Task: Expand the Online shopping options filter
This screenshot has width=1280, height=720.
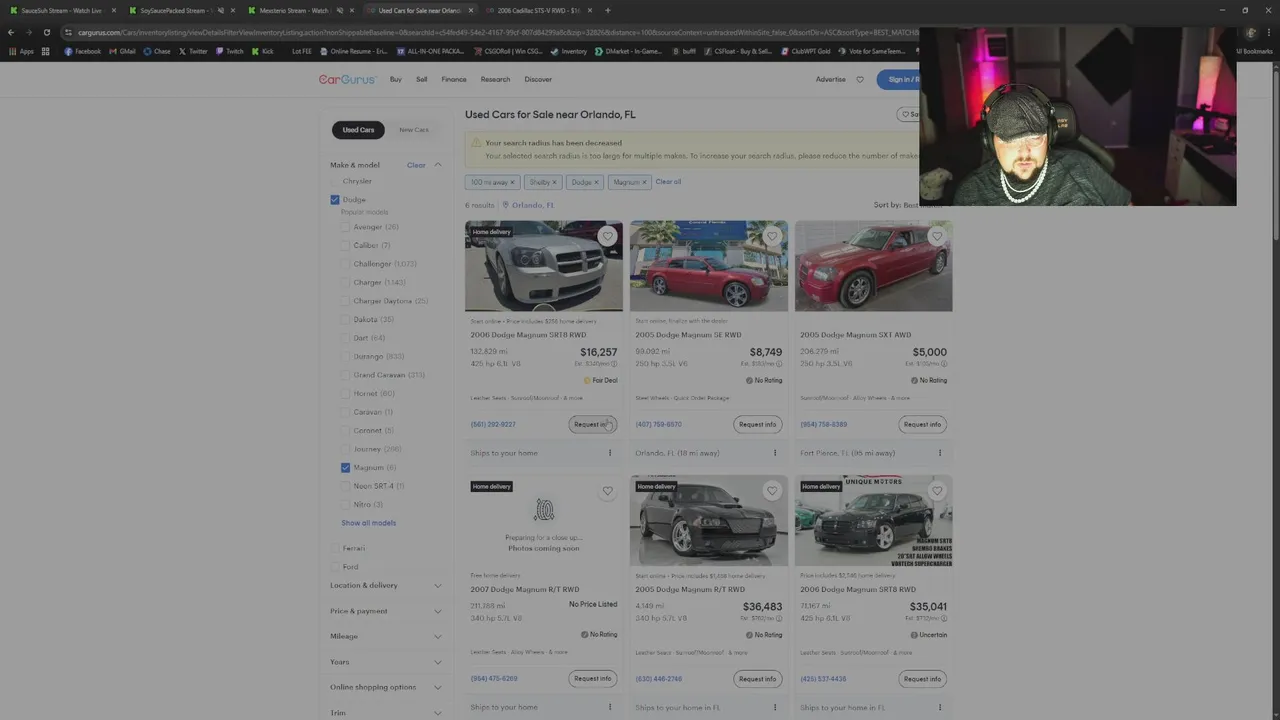Action: tap(386, 687)
